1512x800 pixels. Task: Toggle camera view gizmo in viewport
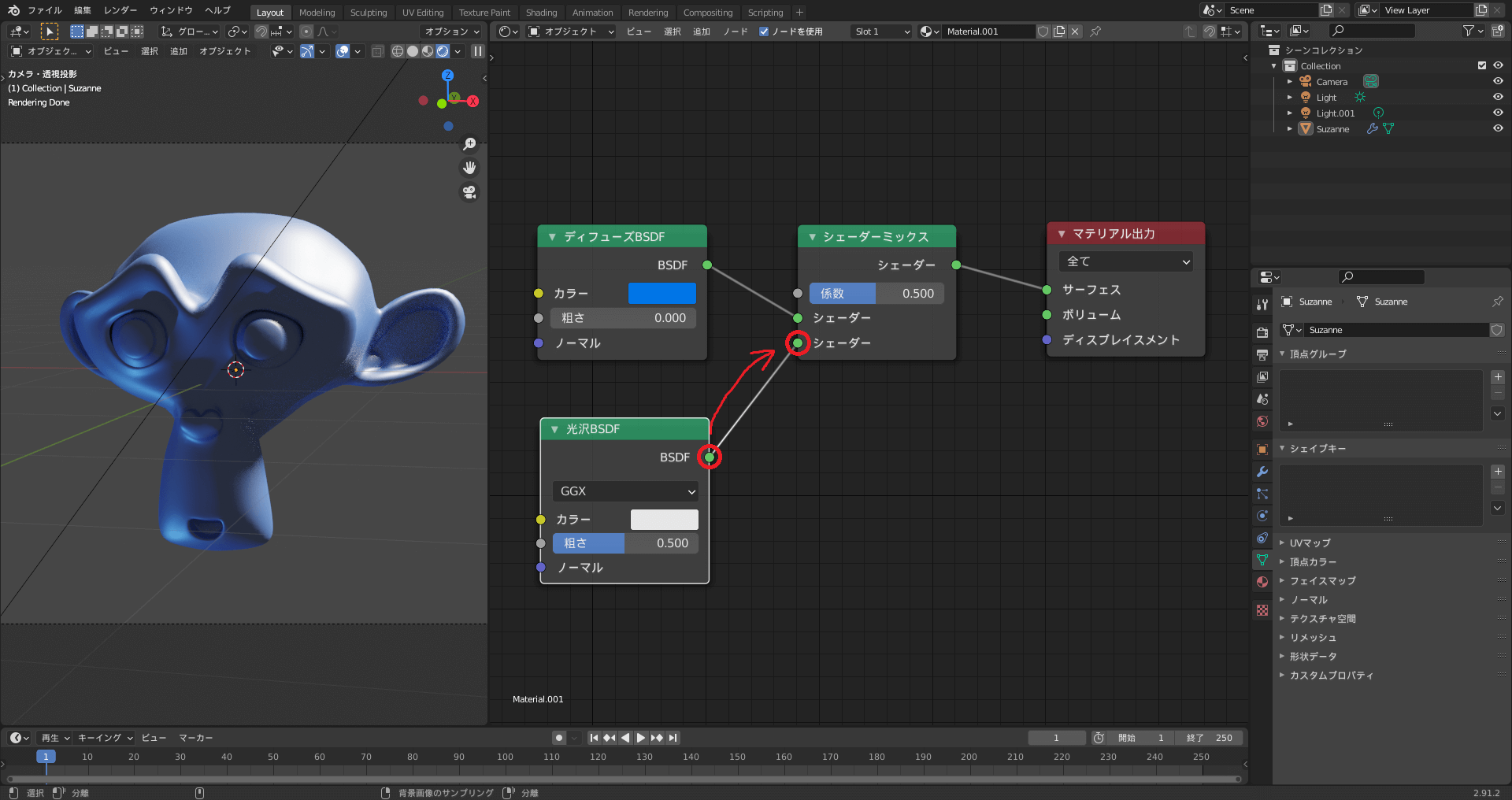(x=469, y=192)
